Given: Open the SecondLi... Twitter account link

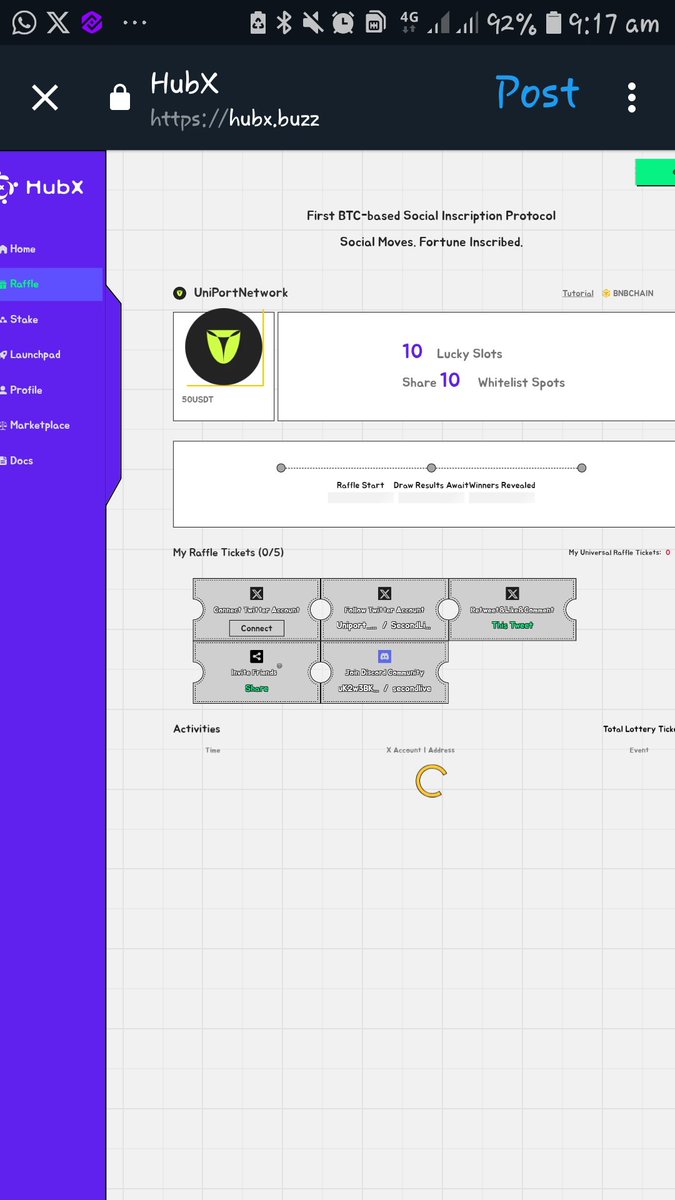Looking at the screenshot, I should [x=411, y=625].
